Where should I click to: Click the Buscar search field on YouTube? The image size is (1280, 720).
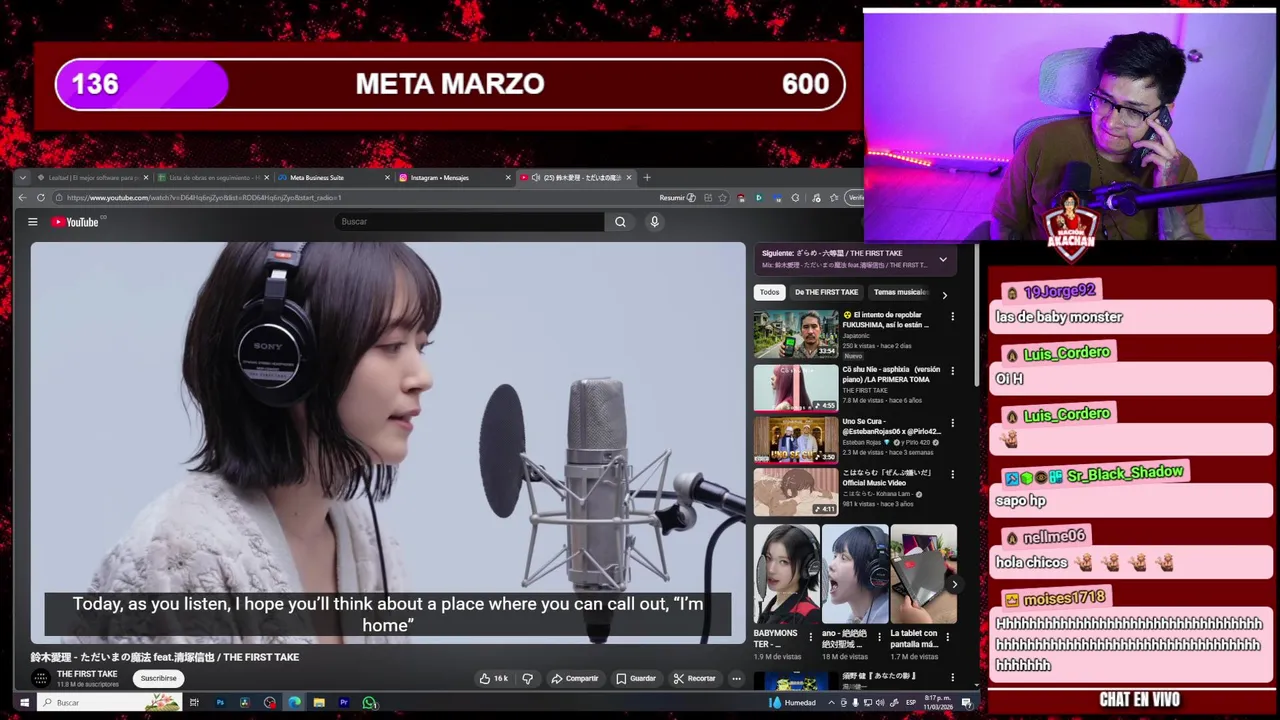[x=470, y=222]
